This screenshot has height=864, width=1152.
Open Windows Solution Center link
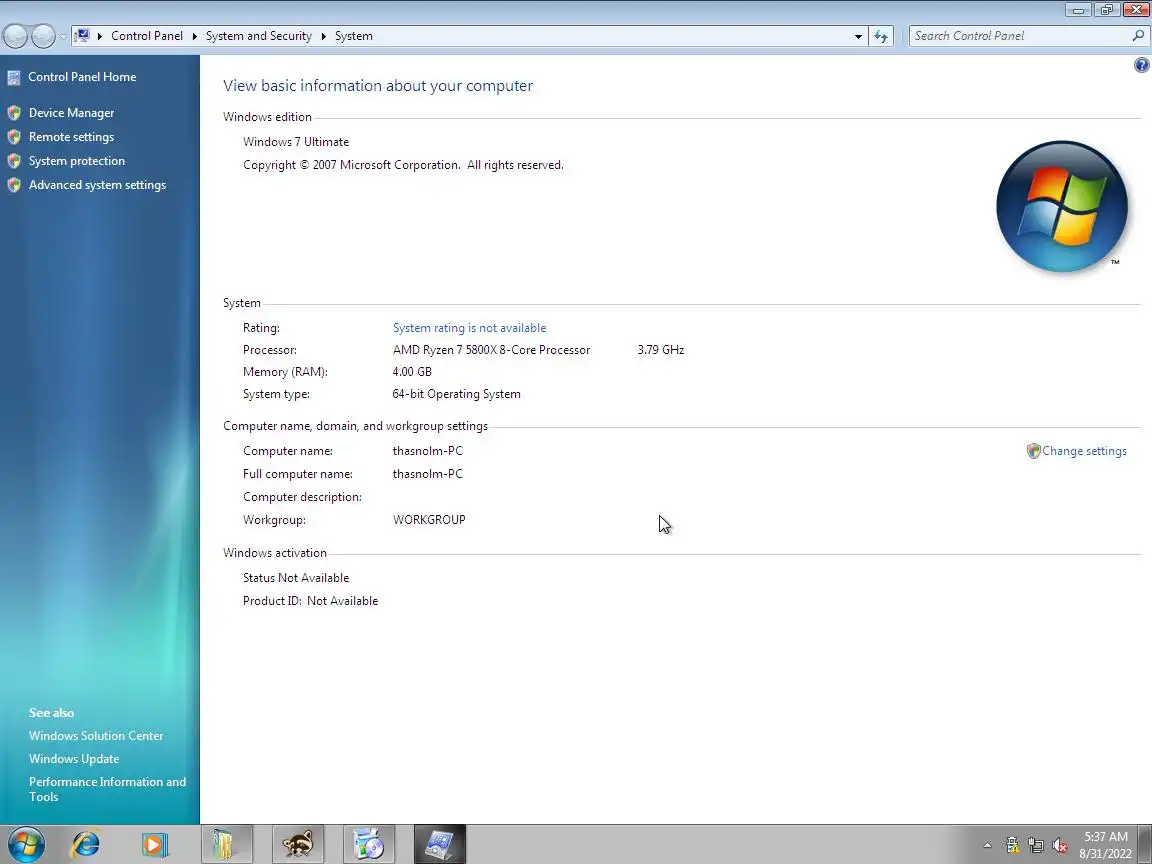pyautogui.click(x=96, y=735)
